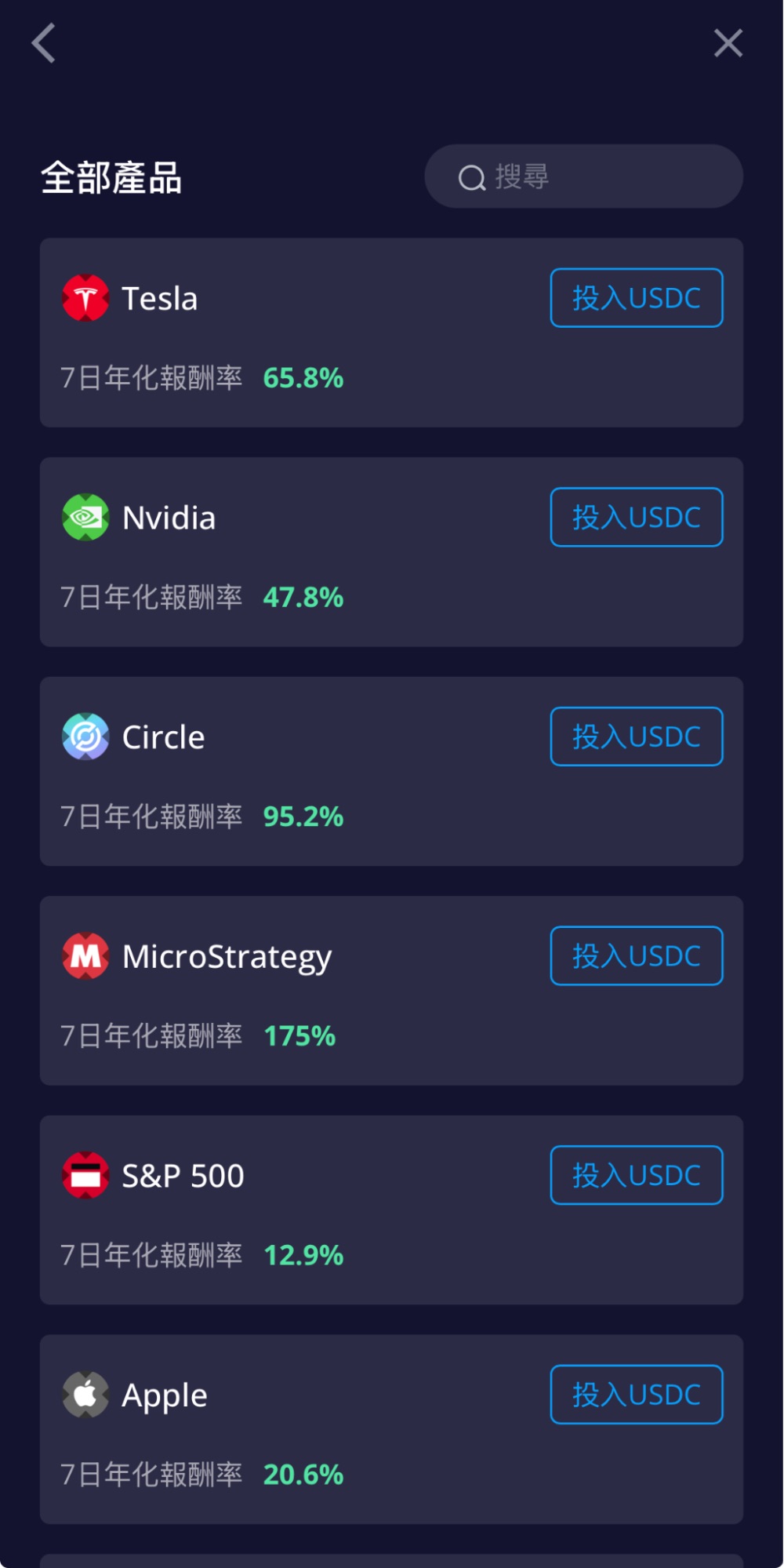Invest USDC in S&P 500
This screenshot has width=784, height=1568.
click(637, 1175)
